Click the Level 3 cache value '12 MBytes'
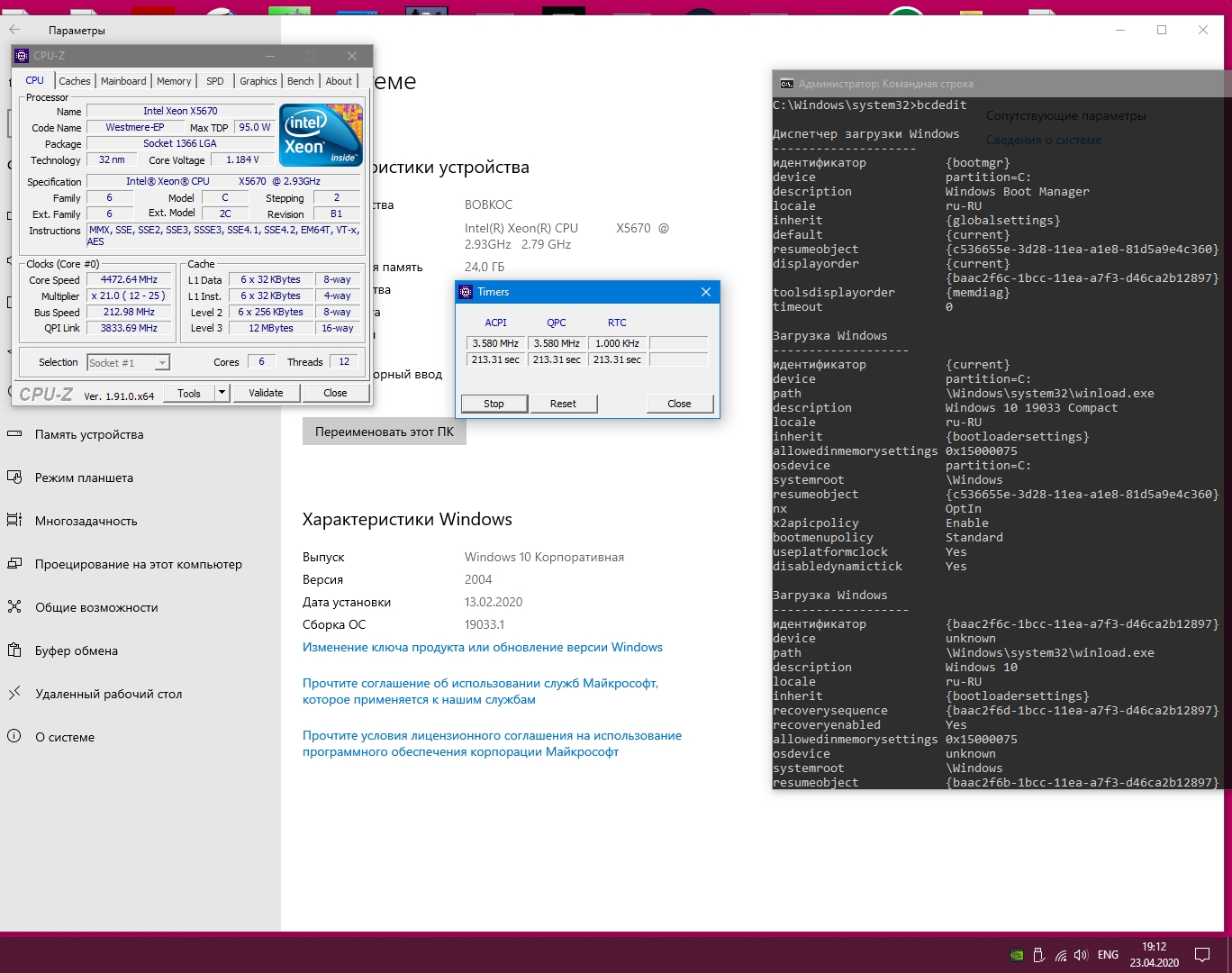Viewport: 1232px width, 973px height. coord(271,328)
